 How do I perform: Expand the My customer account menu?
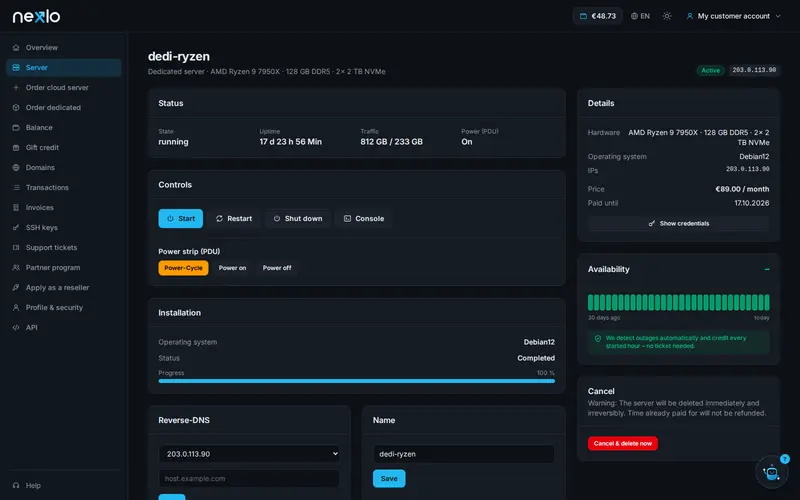(733, 16)
